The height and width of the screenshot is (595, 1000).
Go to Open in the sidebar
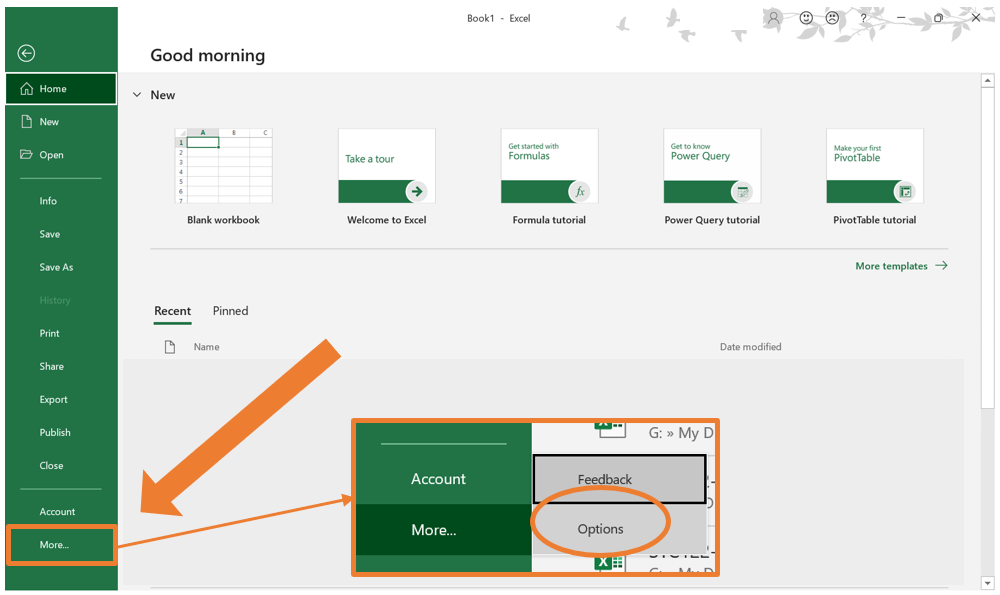(x=61, y=155)
